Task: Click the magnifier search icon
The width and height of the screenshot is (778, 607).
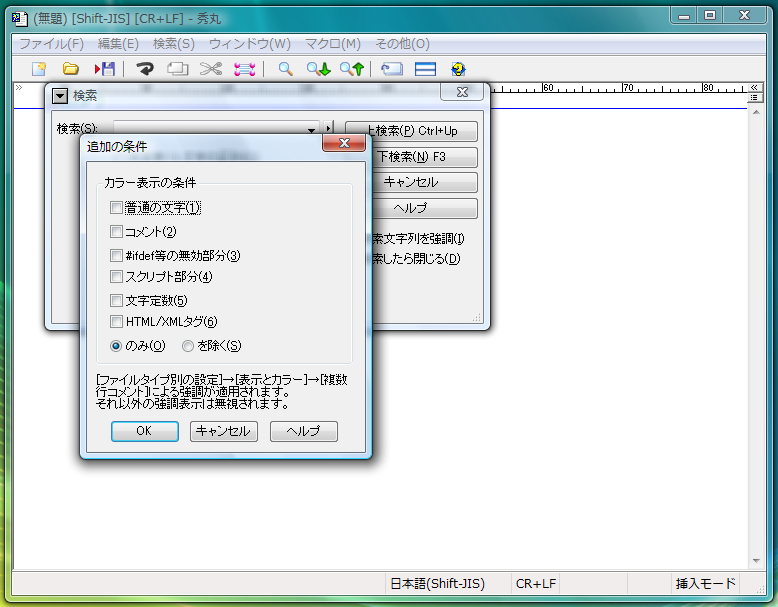Action: pos(285,68)
